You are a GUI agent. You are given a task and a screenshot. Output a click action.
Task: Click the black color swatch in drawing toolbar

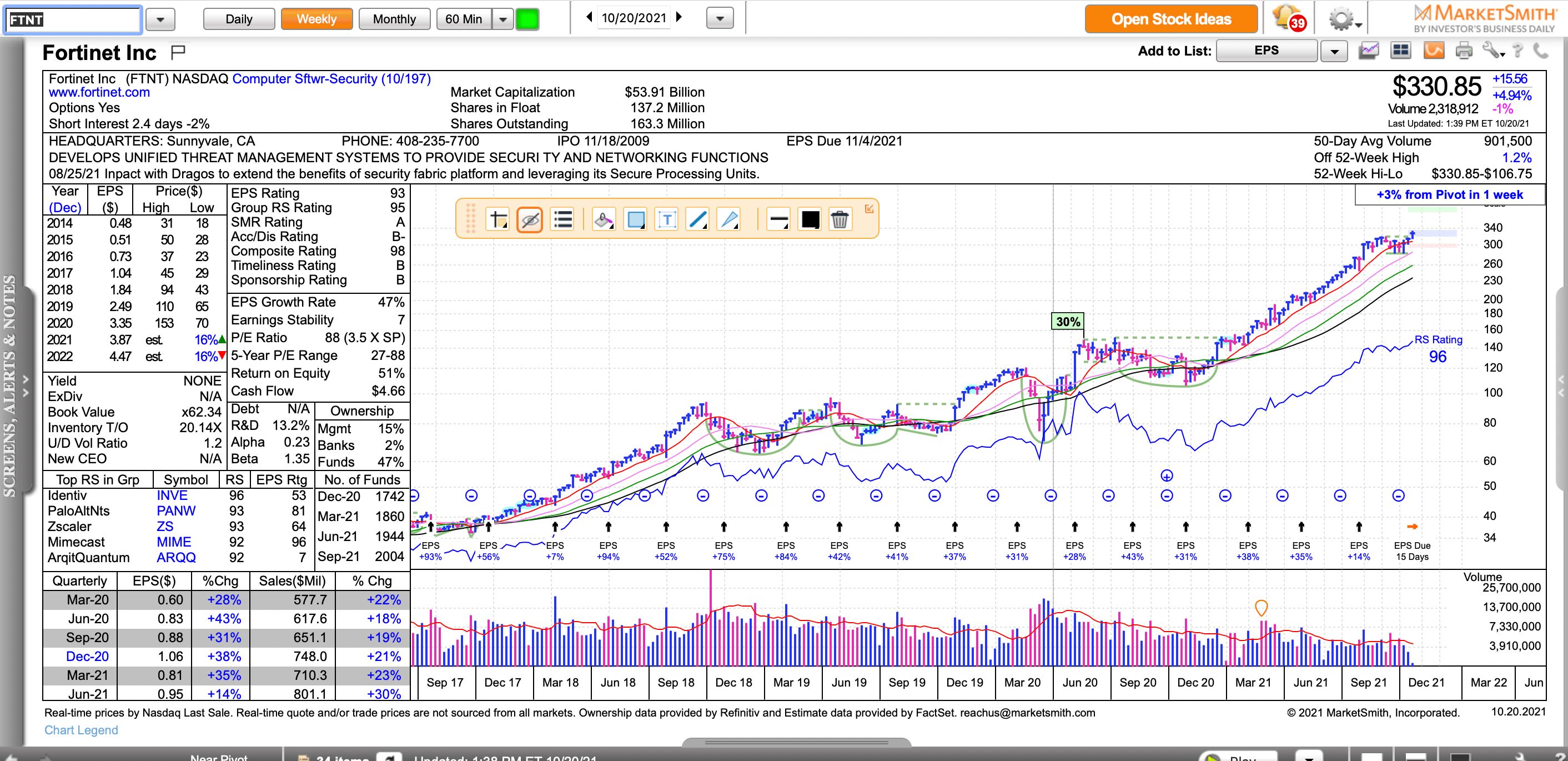[810, 219]
